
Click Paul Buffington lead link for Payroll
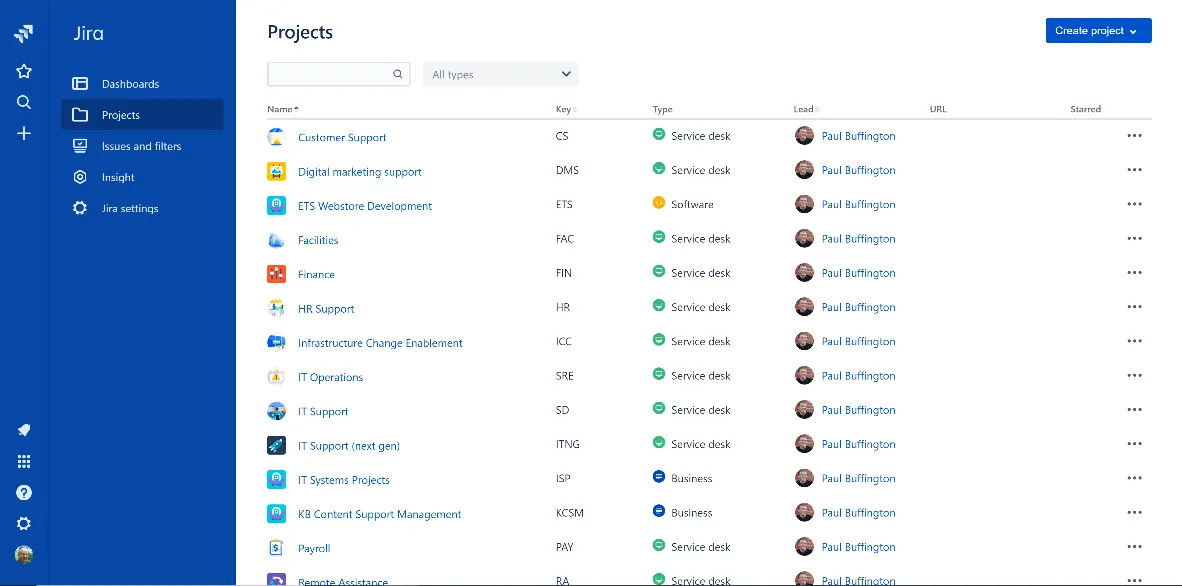(x=858, y=547)
